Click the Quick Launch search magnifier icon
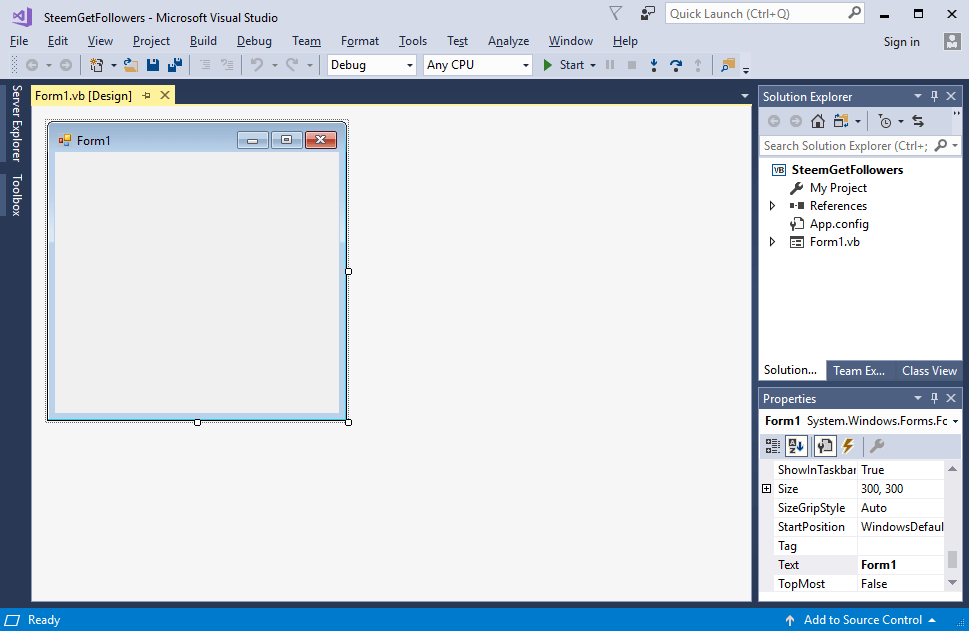Image resolution: width=969 pixels, height=631 pixels. 854,13
